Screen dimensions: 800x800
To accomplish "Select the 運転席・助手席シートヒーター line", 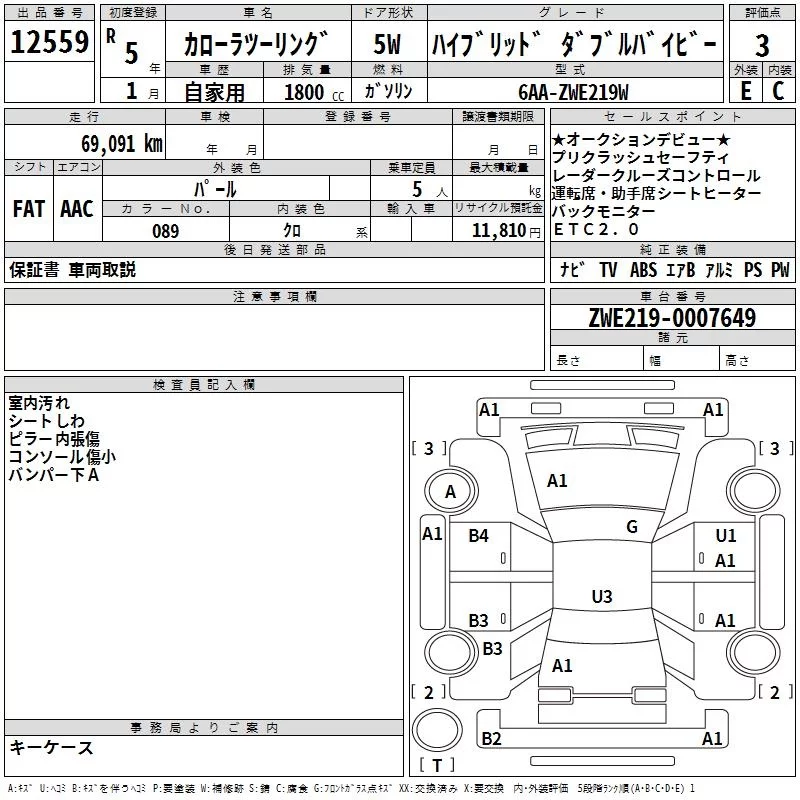I will coord(656,193).
